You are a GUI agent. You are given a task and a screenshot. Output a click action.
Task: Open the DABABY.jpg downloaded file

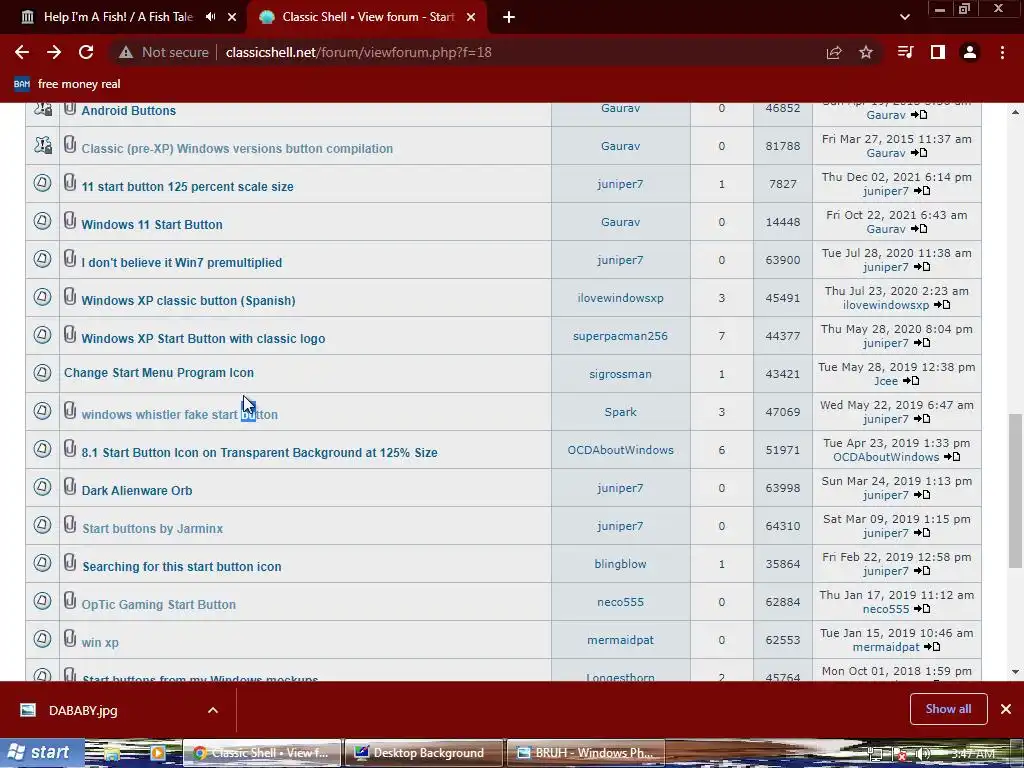(x=83, y=711)
